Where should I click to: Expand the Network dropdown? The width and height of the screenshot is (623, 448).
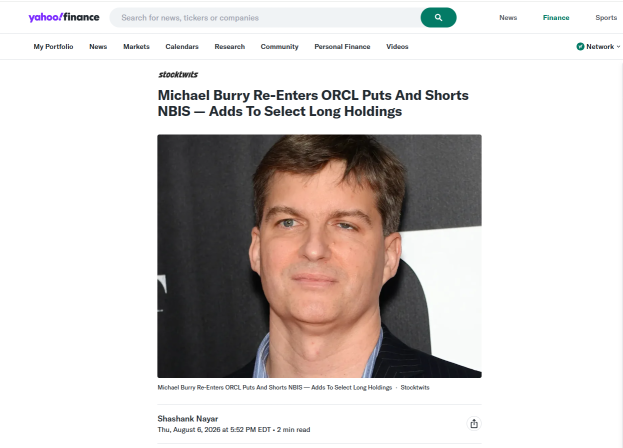[x=600, y=46]
